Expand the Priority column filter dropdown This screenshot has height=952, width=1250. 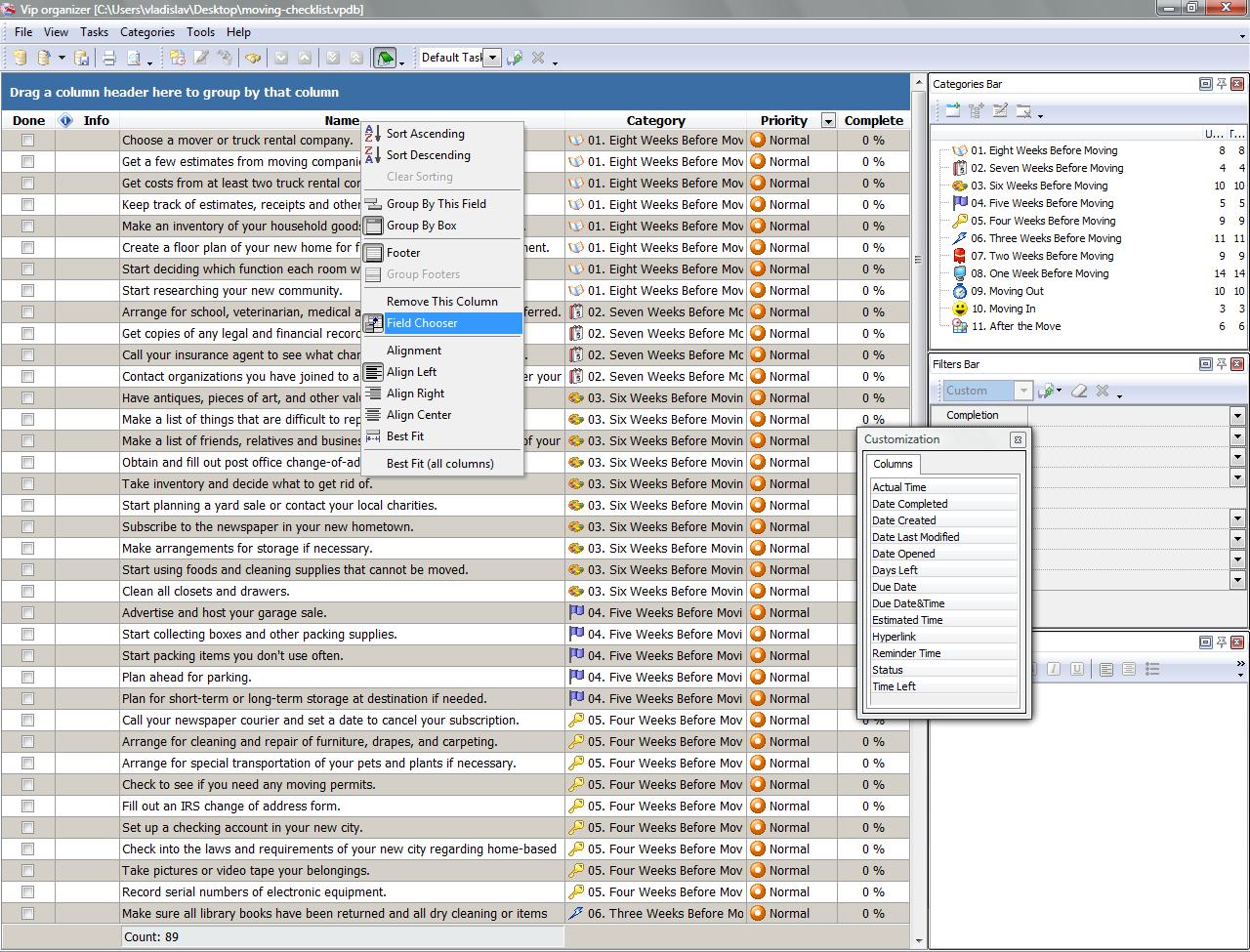[x=828, y=121]
